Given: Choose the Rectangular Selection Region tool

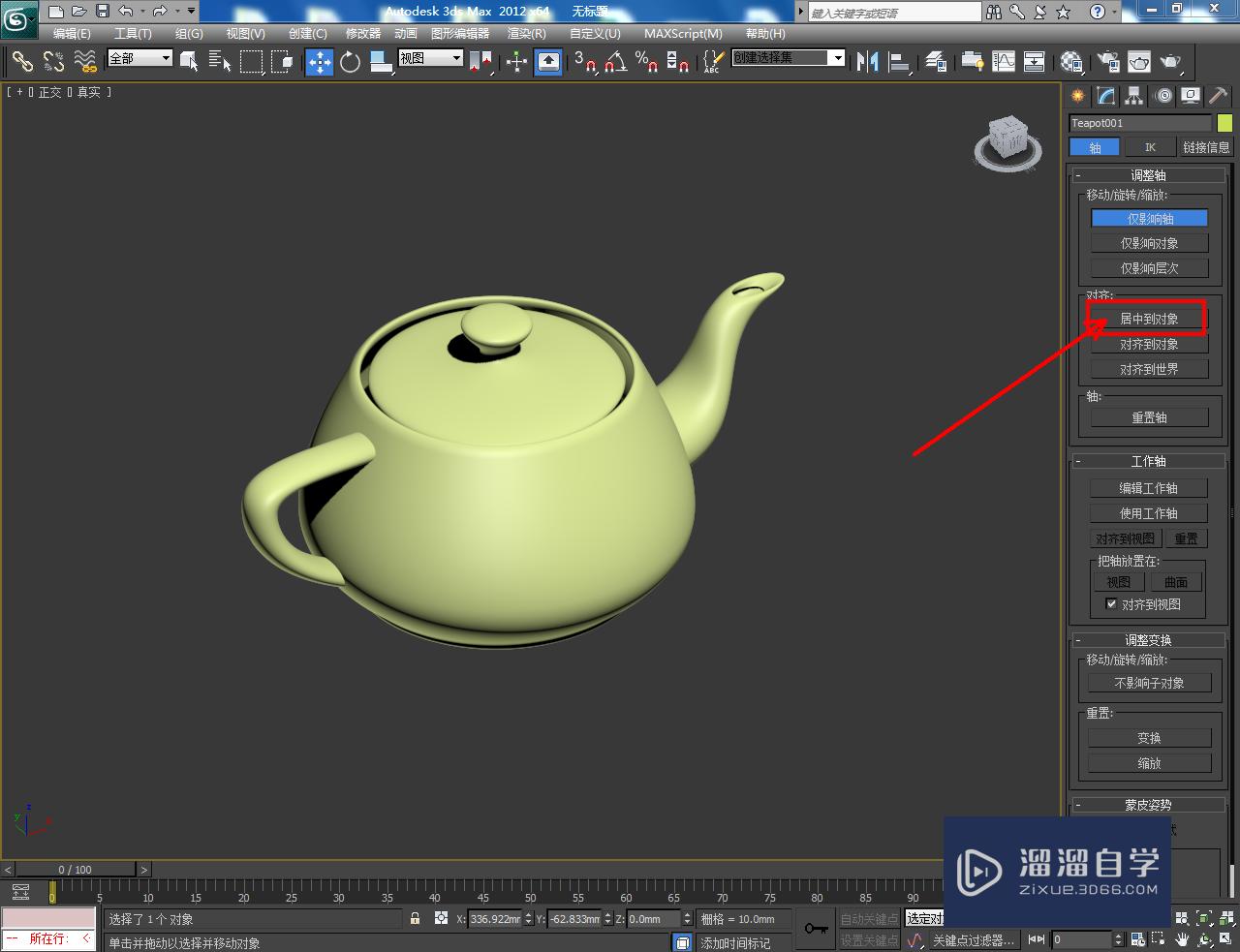Looking at the screenshot, I should click(251, 62).
